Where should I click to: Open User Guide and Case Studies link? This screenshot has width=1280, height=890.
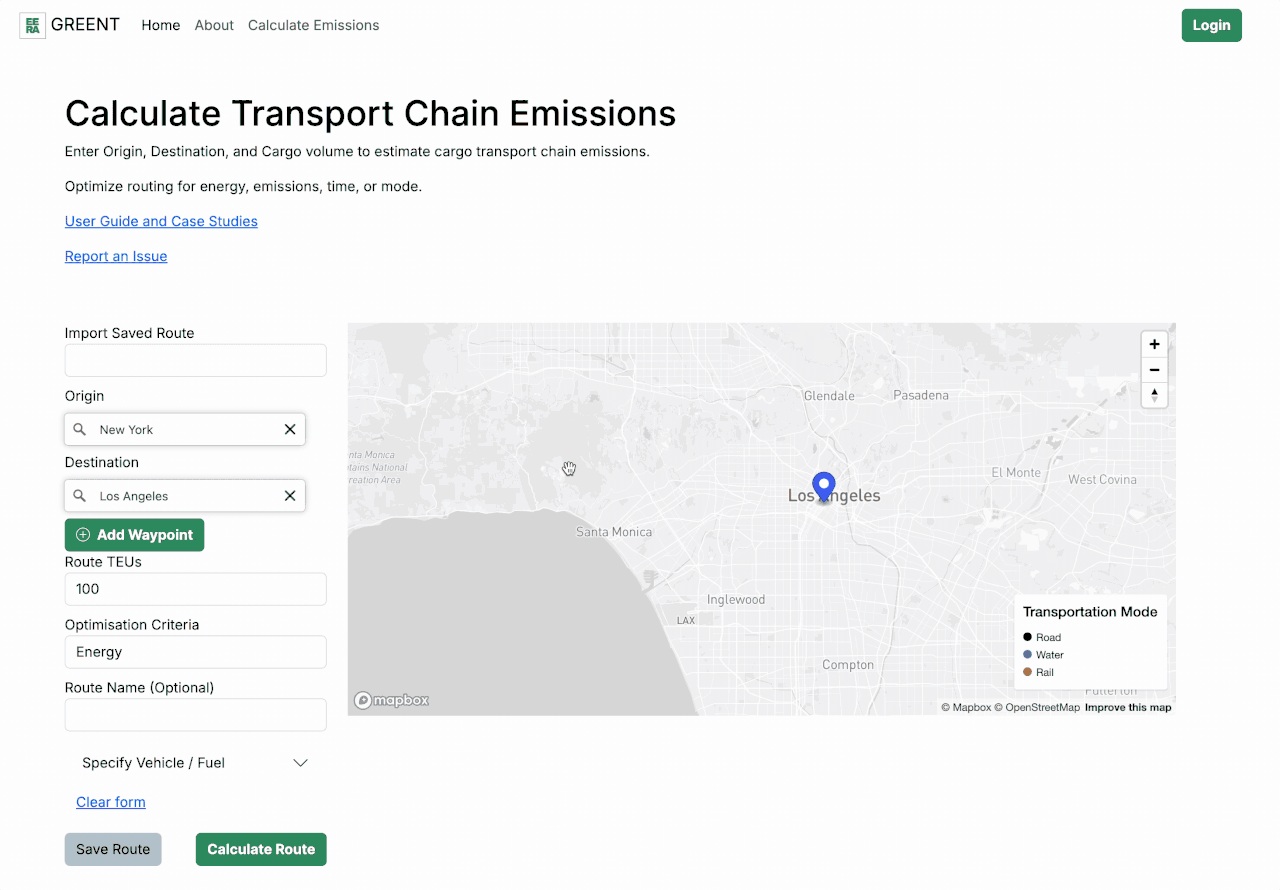(x=161, y=221)
